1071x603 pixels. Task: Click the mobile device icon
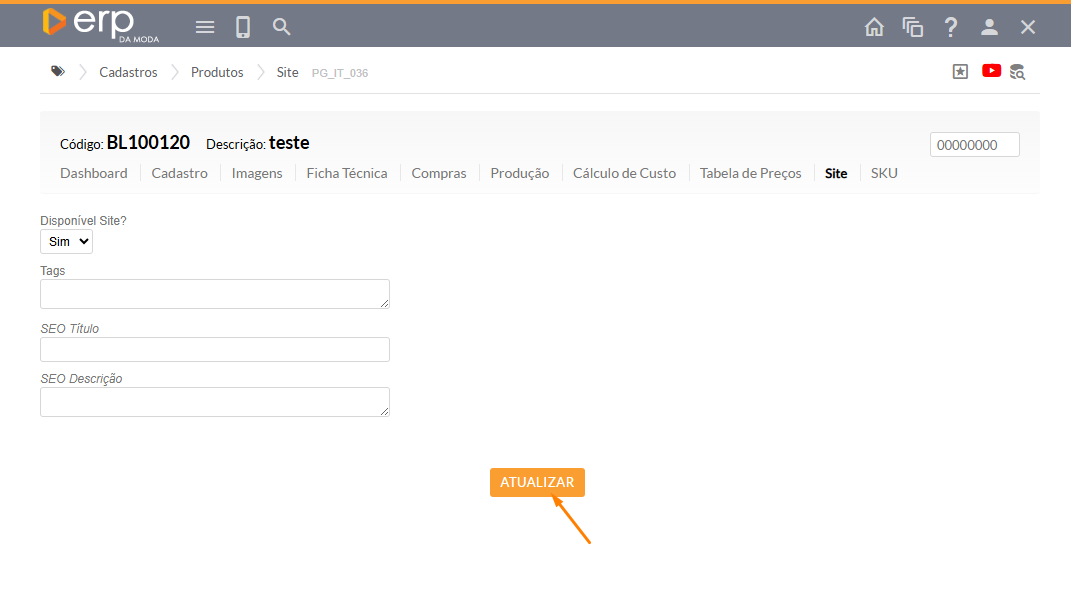tap(243, 27)
